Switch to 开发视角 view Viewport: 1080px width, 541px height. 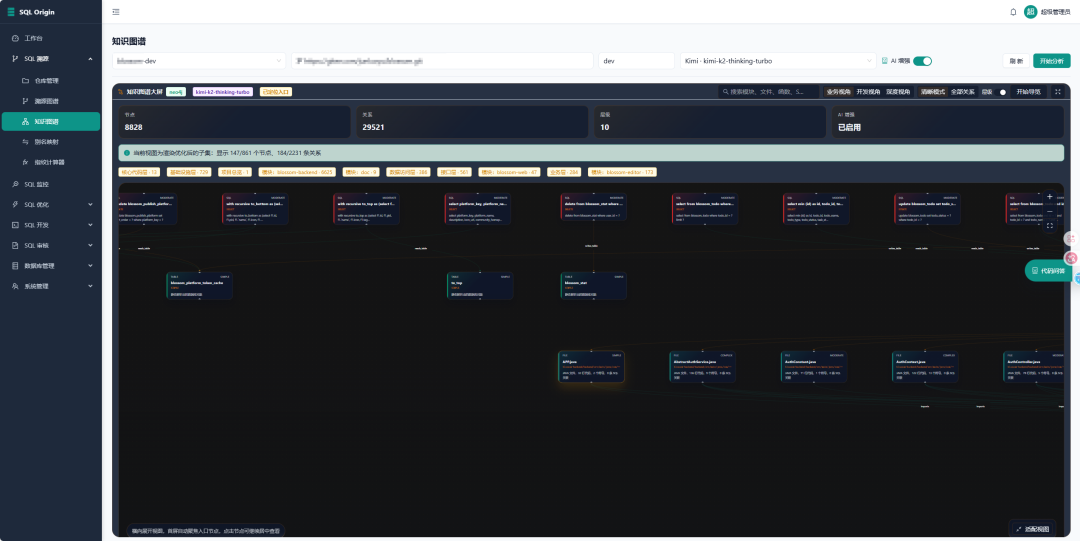[x=868, y=91]
